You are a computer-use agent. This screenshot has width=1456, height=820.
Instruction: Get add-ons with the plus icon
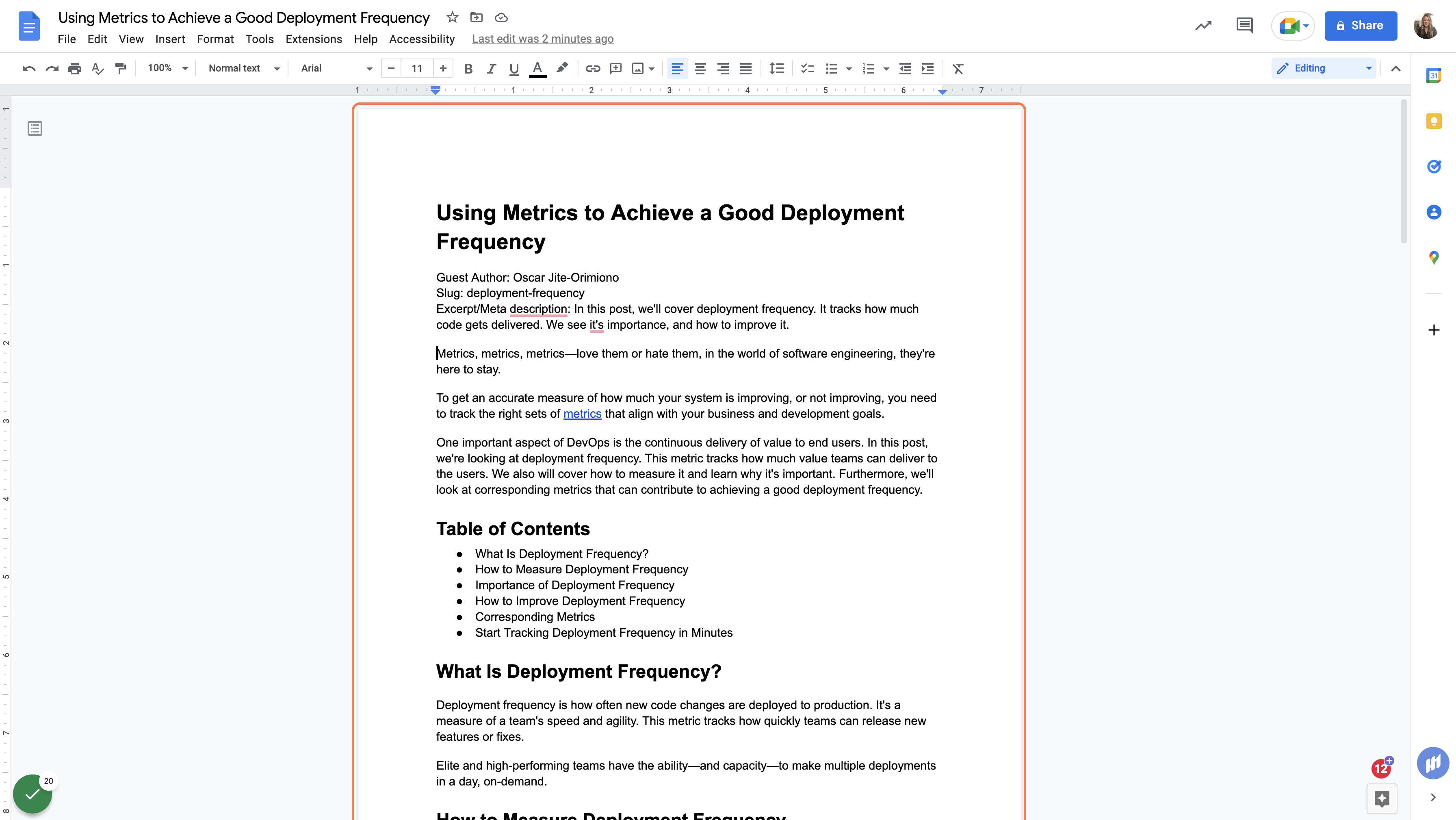click(x=1433, y=330)
